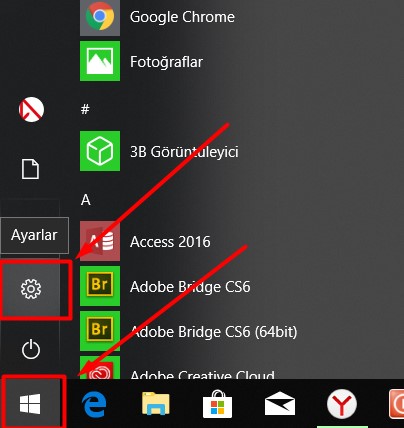The image size is (404, 428).
Task: Click the Windows Start button
Action: pyautogui.click(x=30, y=404)
